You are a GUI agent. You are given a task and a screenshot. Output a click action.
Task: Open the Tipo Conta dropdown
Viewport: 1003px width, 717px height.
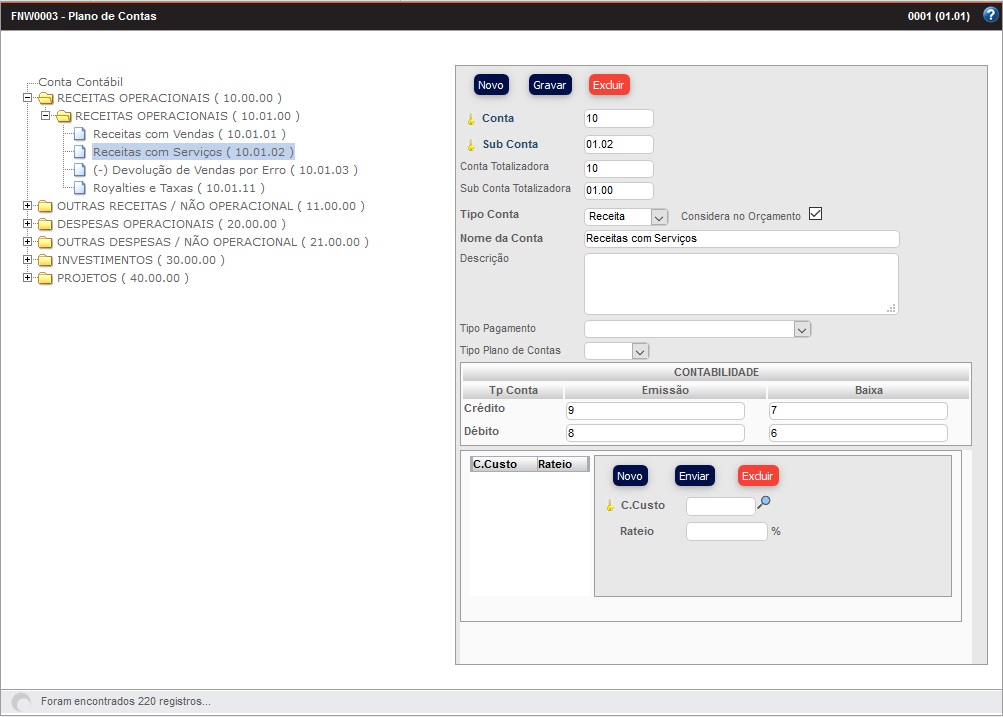pos(661,216)
